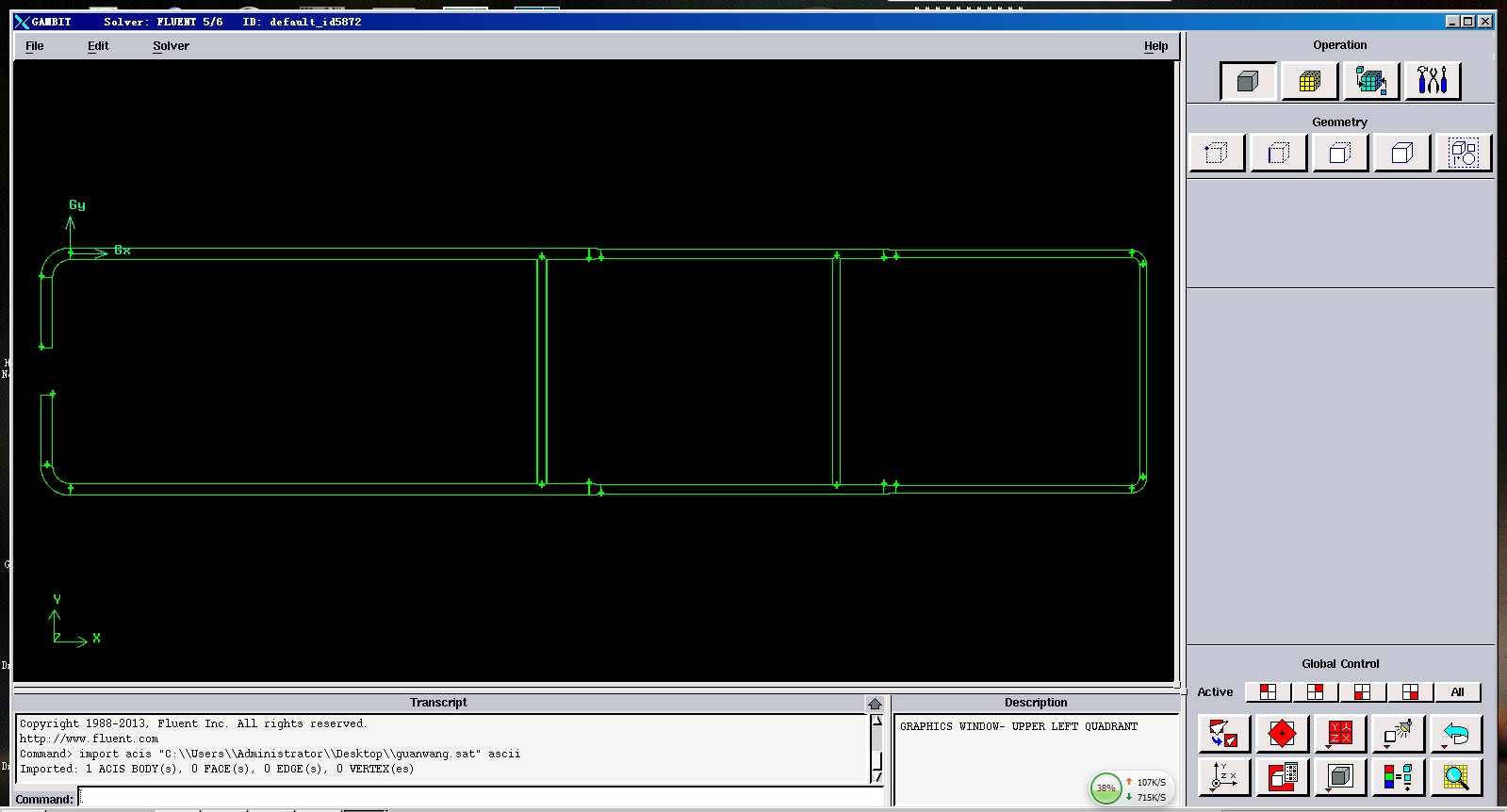Select the Edge geometry command button

coord(1278,153)
